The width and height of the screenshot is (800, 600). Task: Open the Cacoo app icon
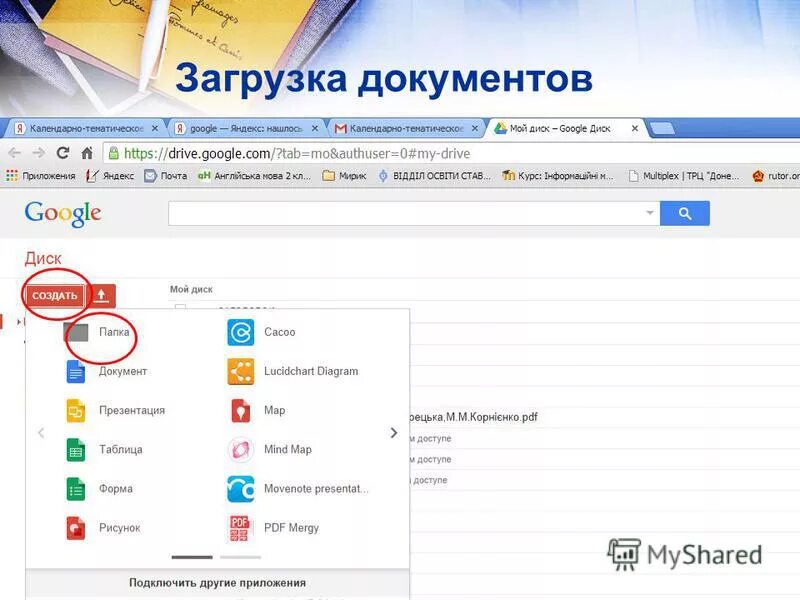[x=240, y=332]
